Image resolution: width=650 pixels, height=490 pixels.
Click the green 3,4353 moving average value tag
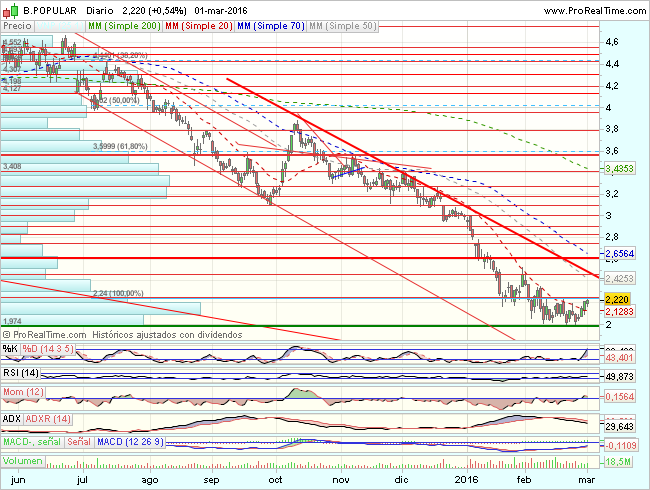[x=619, y=169]
